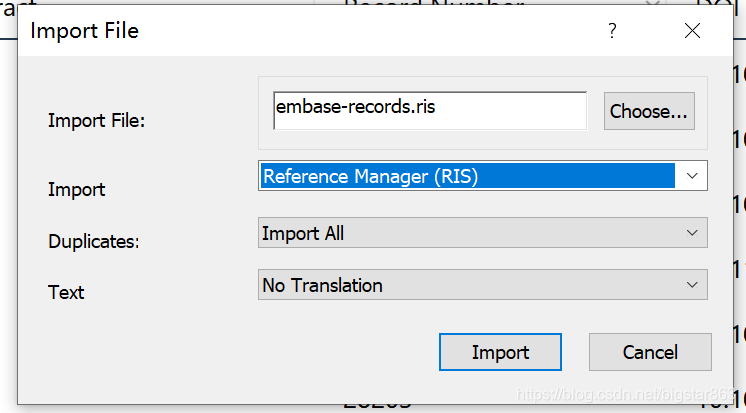The image size is (746, 413).
Task: Open the Choose... file browser button
Action: tap(649, 111)
